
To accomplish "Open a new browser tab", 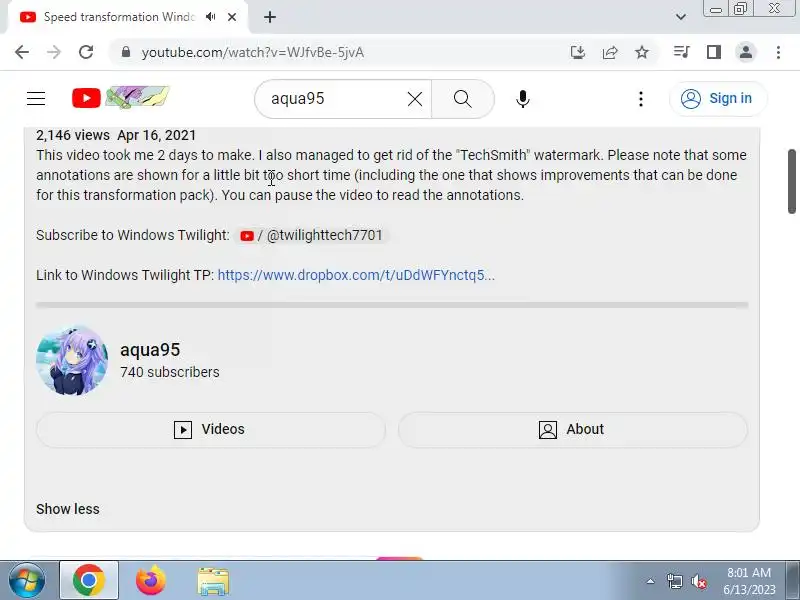I will click(x=270, y=17).
